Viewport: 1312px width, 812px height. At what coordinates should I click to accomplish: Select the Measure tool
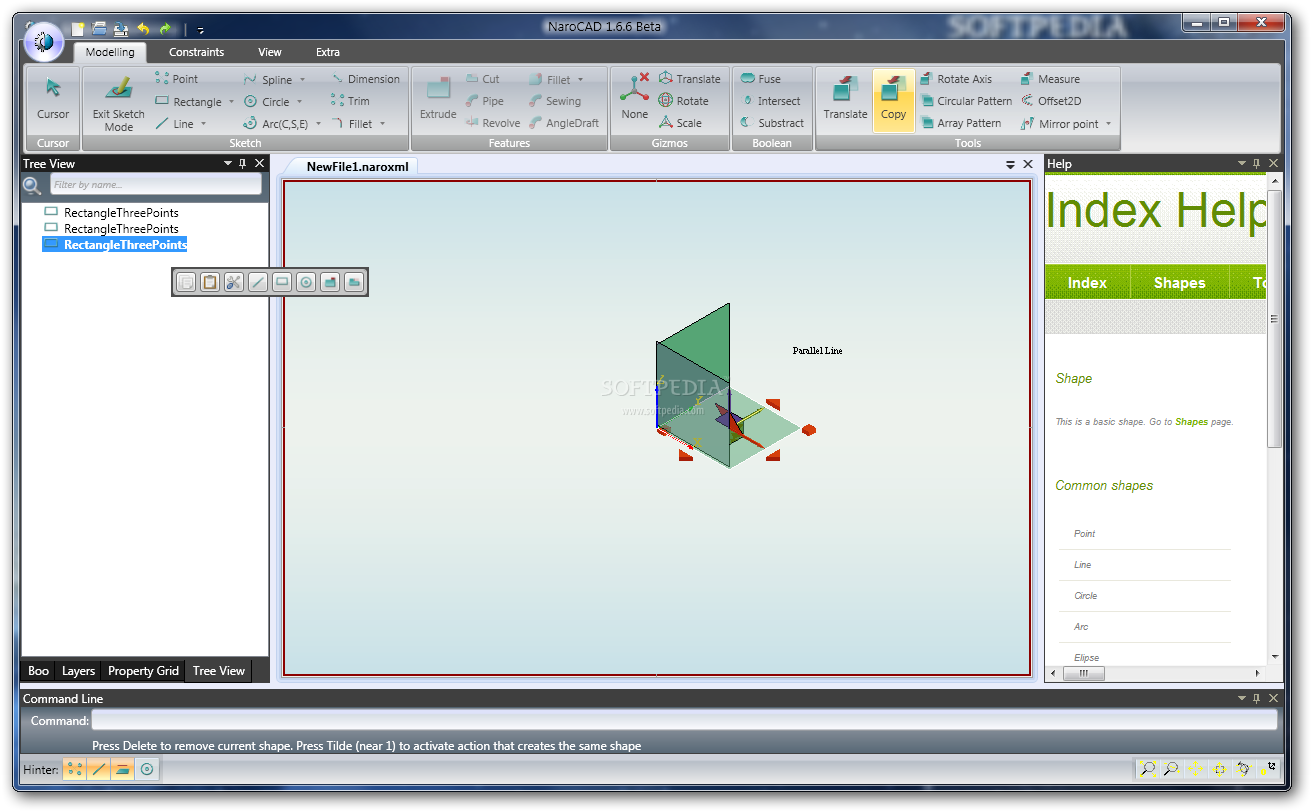pos(1050,79)
